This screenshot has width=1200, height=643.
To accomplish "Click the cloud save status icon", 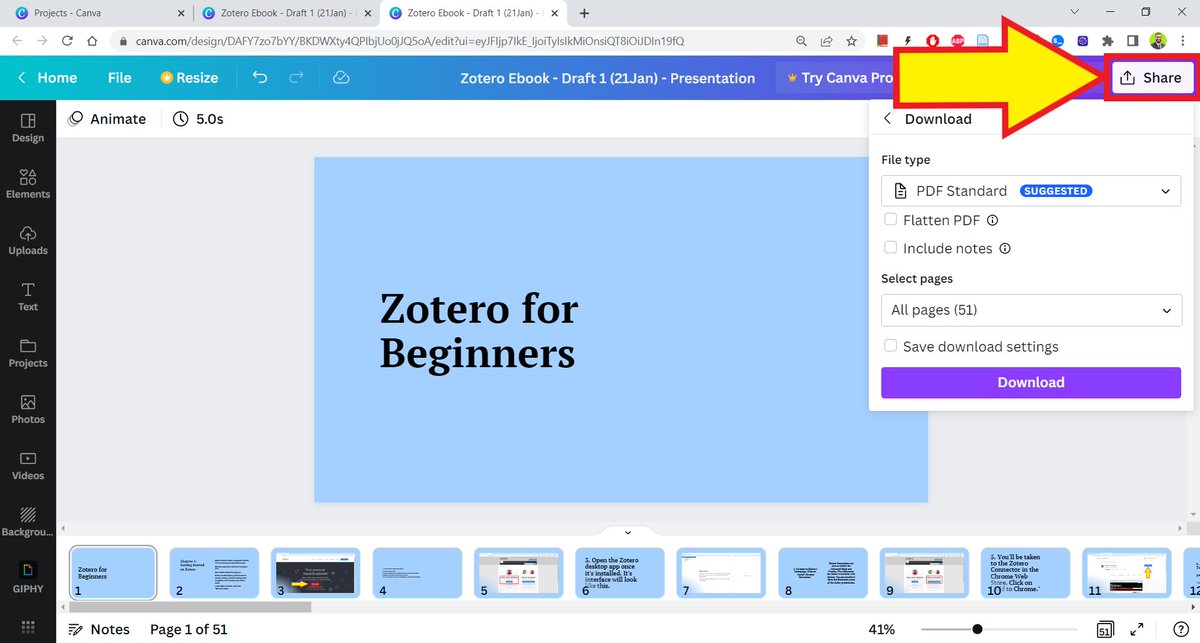I will (340, 77).
